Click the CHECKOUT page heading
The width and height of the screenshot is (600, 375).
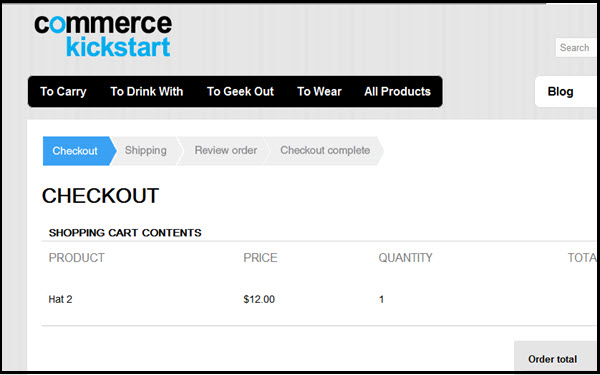pyautogui.click(x=100, y=196)
